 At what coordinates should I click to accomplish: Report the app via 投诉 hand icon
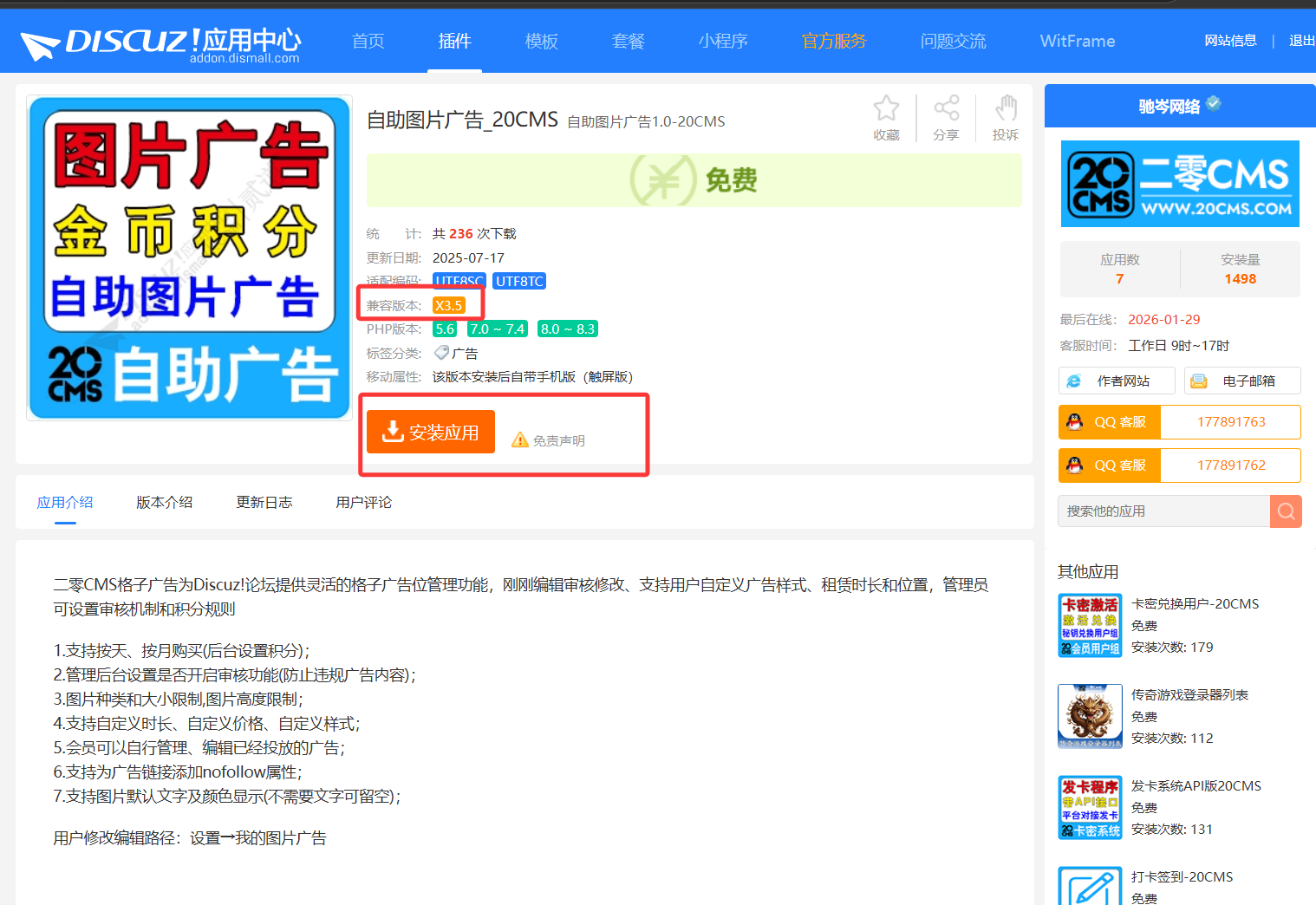pos(1006,117)
